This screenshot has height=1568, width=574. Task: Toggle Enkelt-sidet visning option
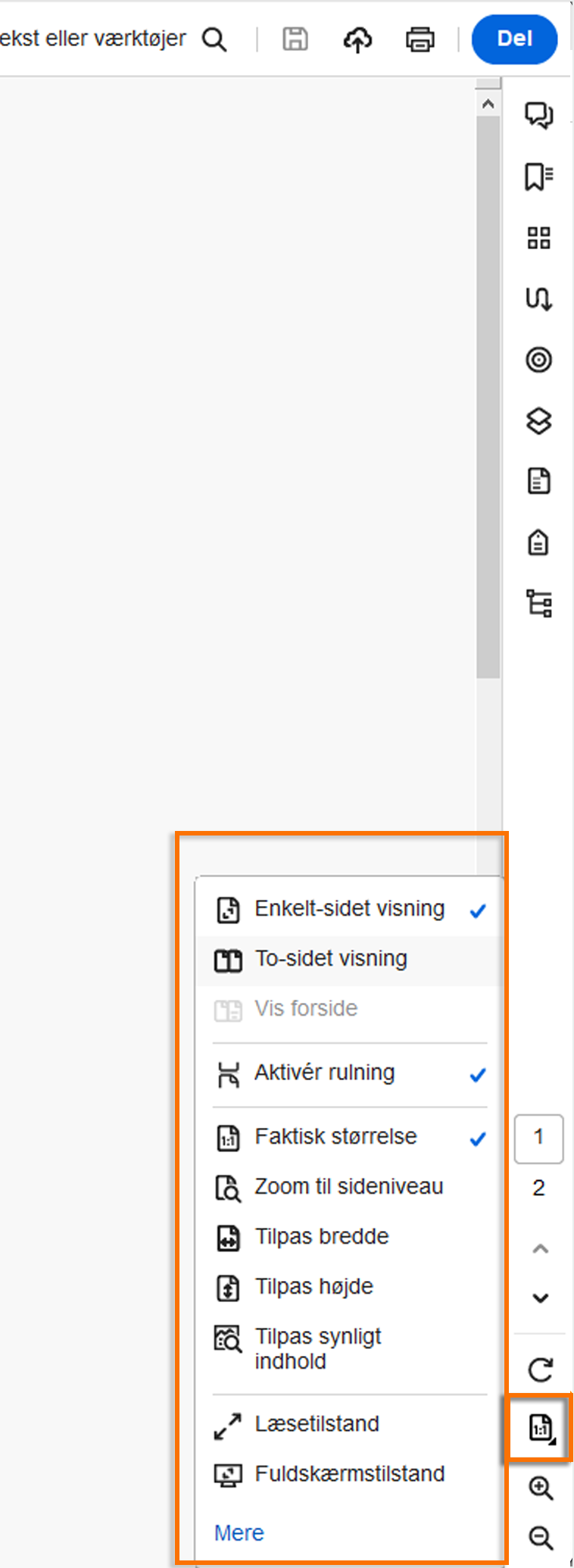[x=349, y=909]
